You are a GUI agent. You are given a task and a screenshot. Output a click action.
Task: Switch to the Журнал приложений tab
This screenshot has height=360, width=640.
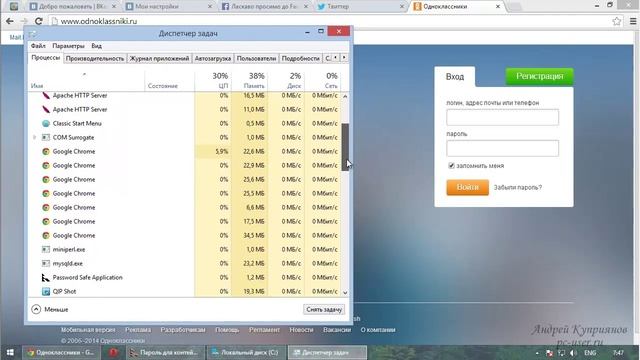(159, 58)
